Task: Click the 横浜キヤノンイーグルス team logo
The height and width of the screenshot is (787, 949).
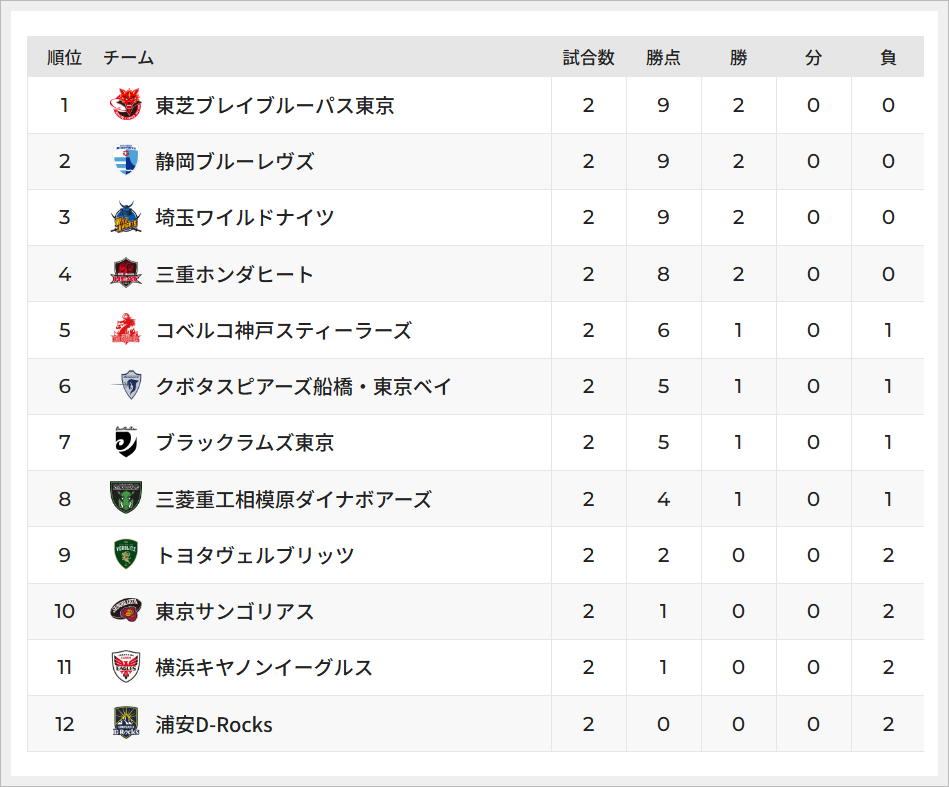Action: [x=126, y=667]
